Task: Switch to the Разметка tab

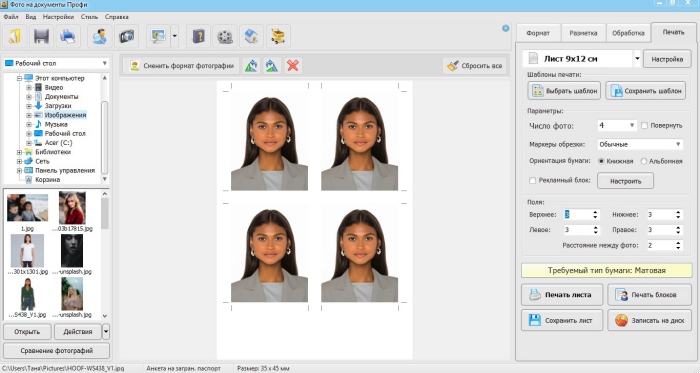Action: point(583,33)
